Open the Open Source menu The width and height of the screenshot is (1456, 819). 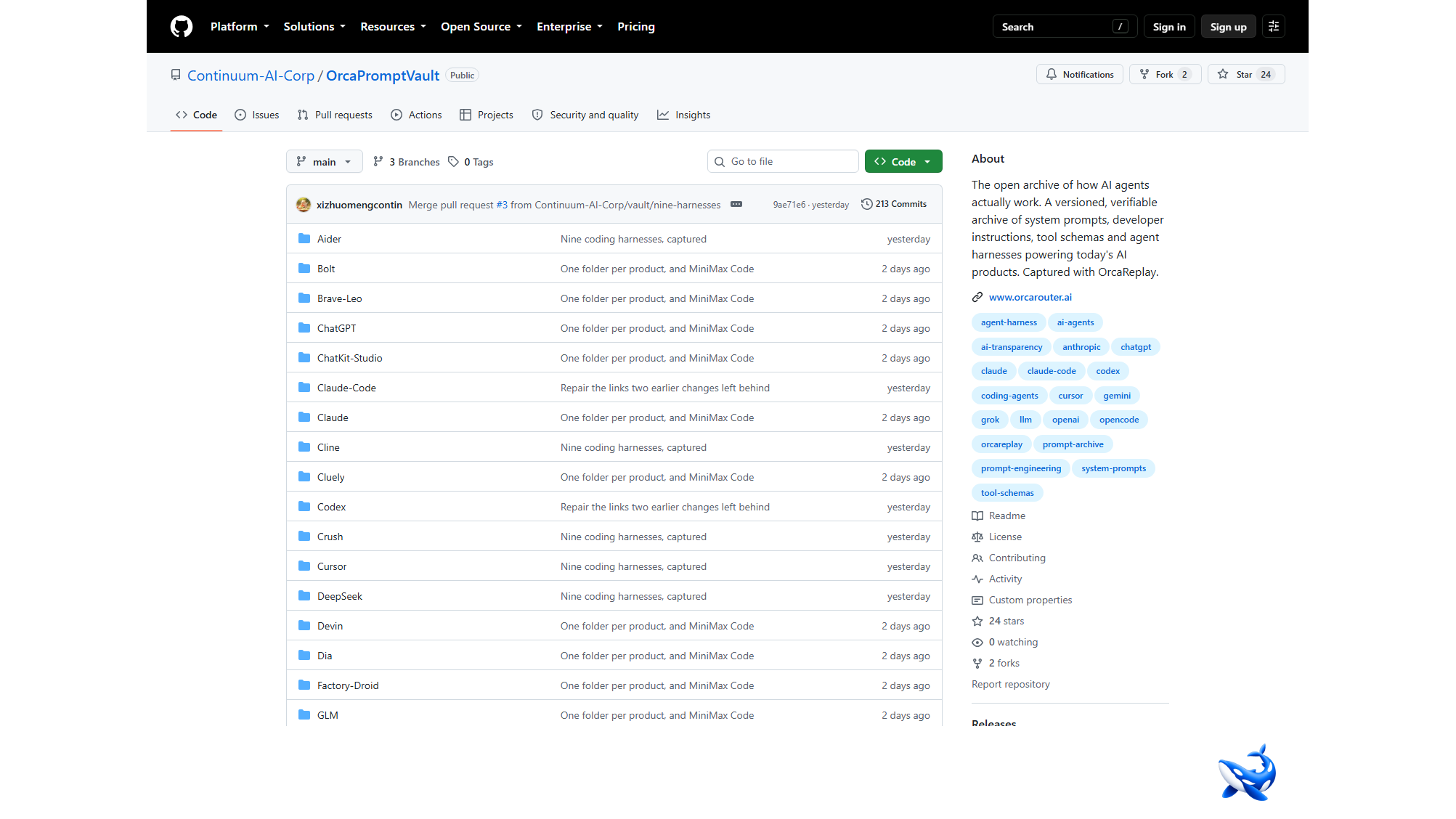click(x=481, y=27)
